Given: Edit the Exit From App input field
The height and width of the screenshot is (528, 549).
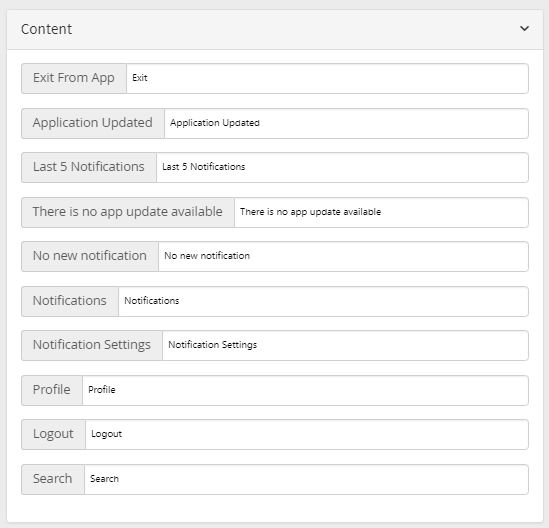Looking at the screenshot, I should coord(327,78).
